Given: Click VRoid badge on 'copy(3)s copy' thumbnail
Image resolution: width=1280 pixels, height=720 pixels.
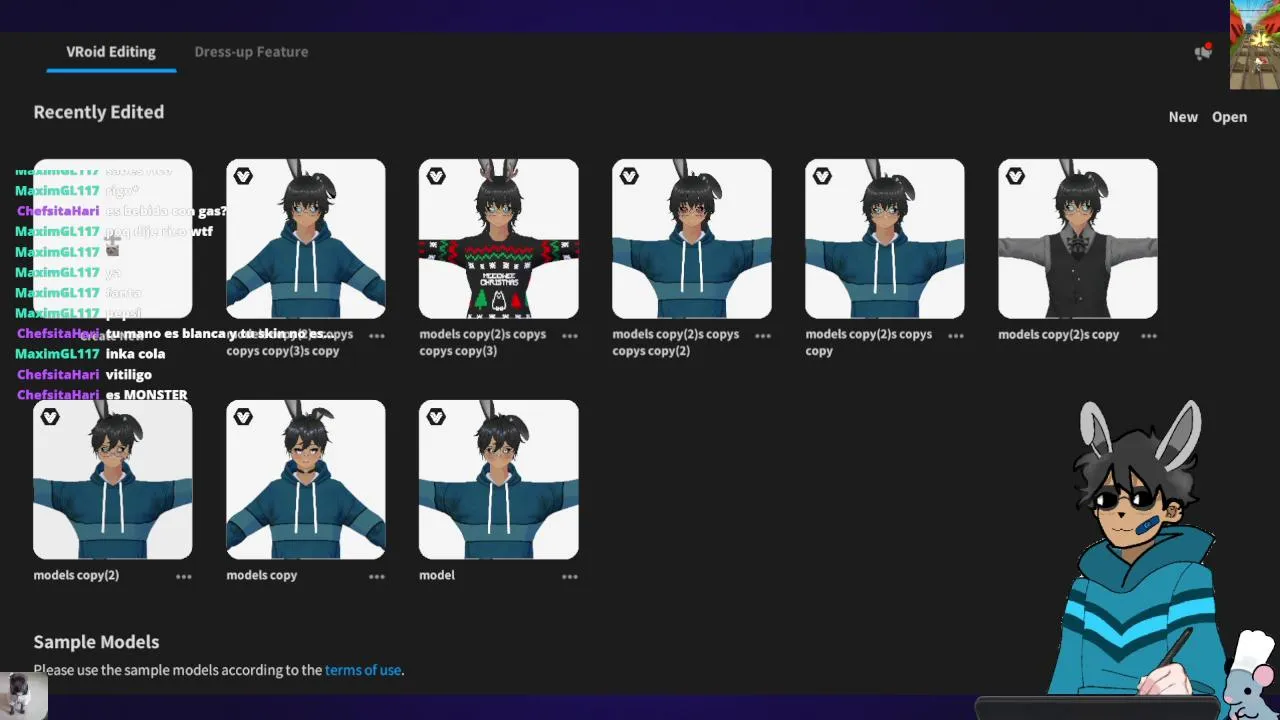Looking at the screenshot, I should click(x=243, y=176).
